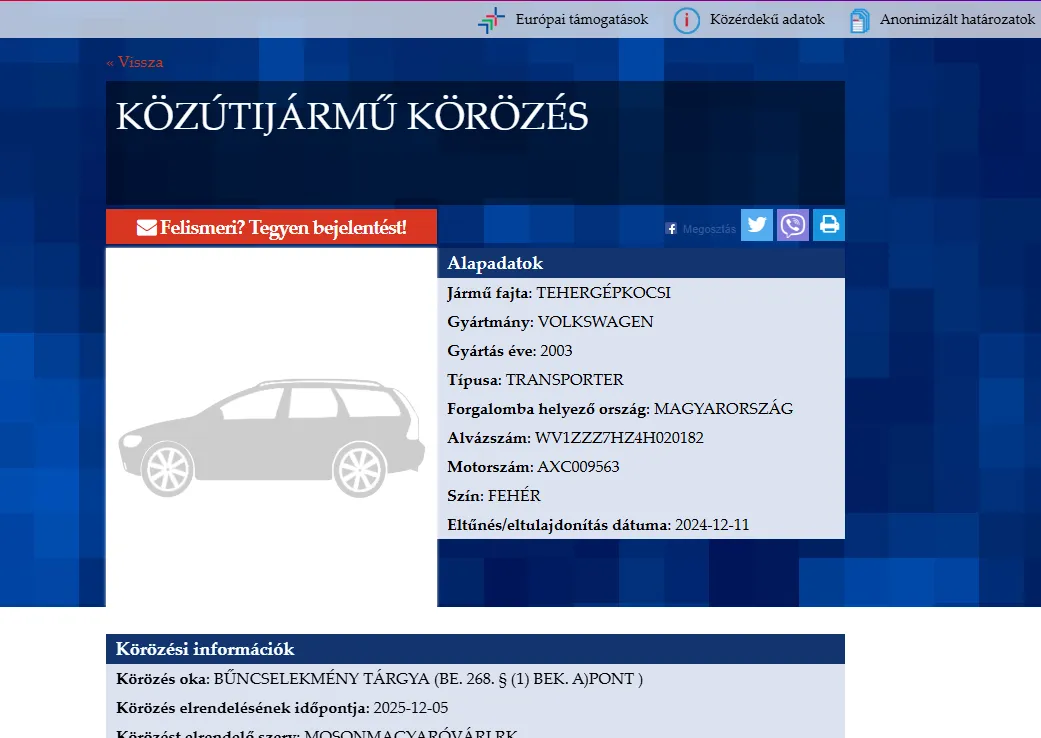Go back using the Vissza link
The width and height of the screenshot is (1041, 738).
click(x=134, y=61)
